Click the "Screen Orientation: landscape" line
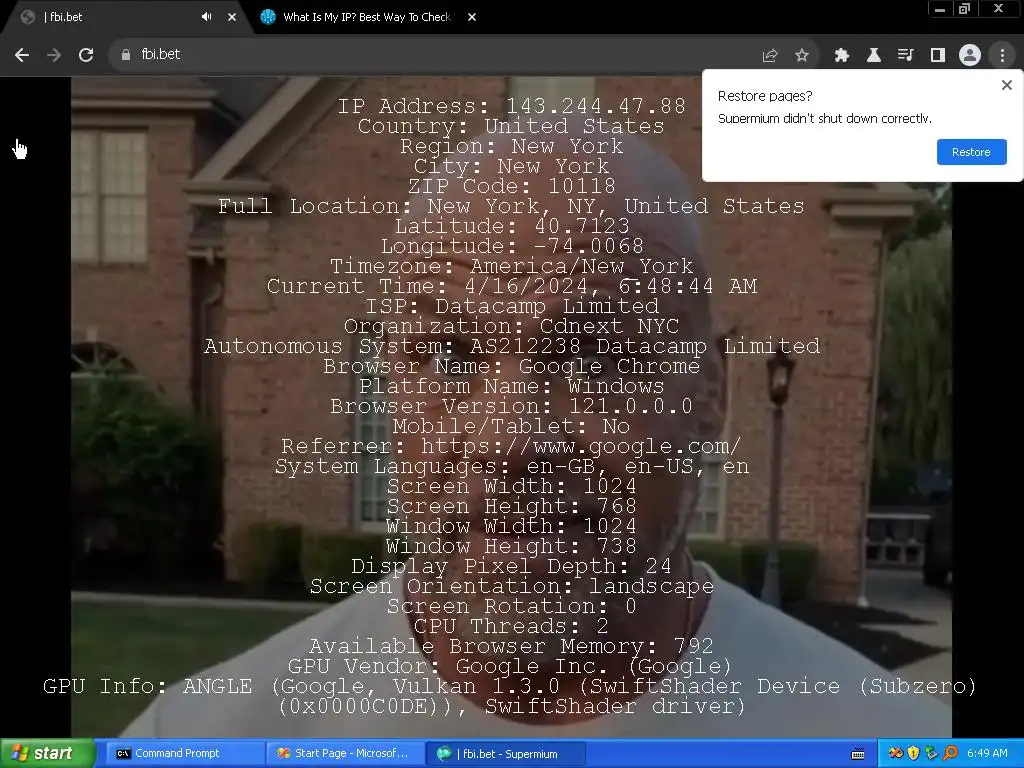This screenshot has height=768, width=1024. pyautogui.click(x=511, y=586)
